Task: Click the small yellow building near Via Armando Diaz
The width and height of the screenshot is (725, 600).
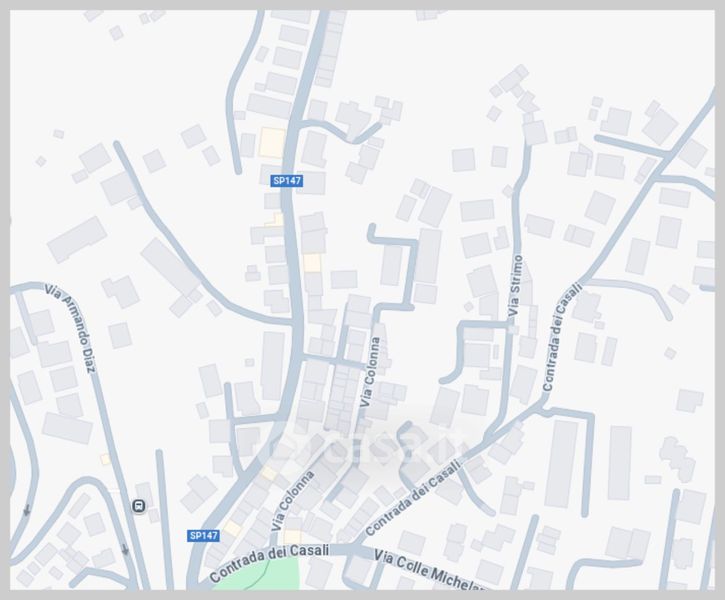Action: point(105,459)
